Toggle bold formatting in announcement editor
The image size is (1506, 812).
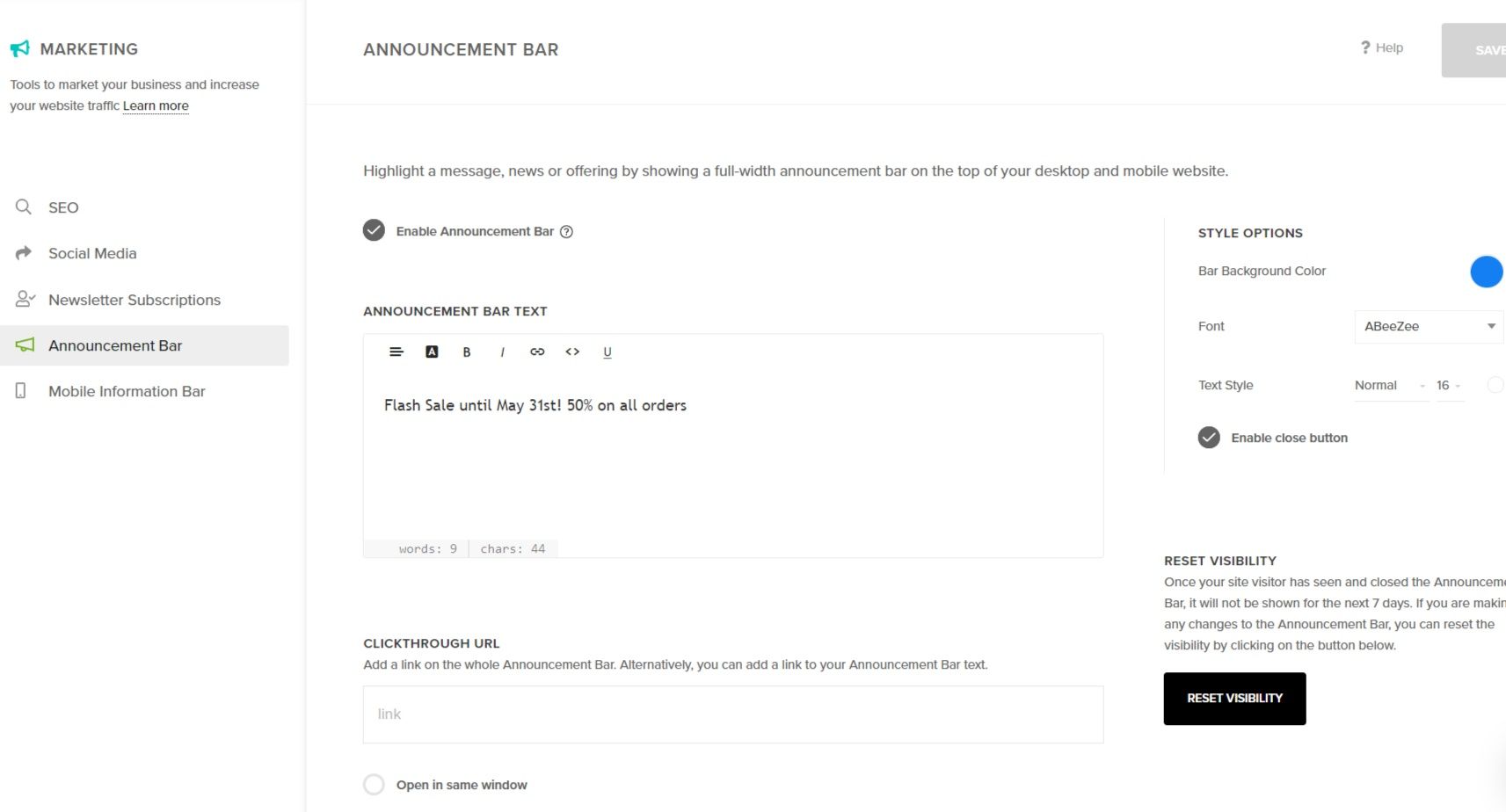point(467,352)
